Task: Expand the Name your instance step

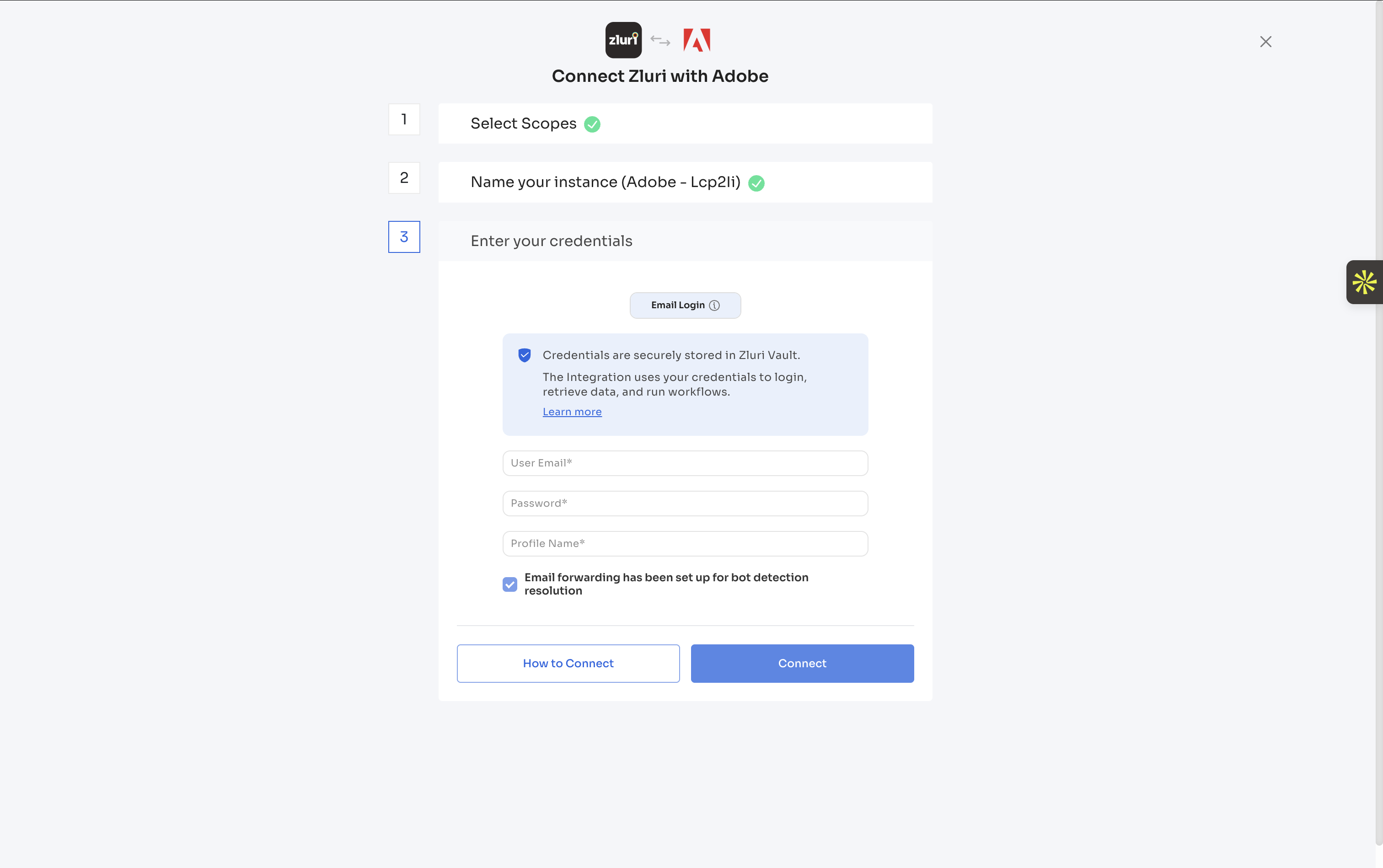Action: (x=685, y=182)
